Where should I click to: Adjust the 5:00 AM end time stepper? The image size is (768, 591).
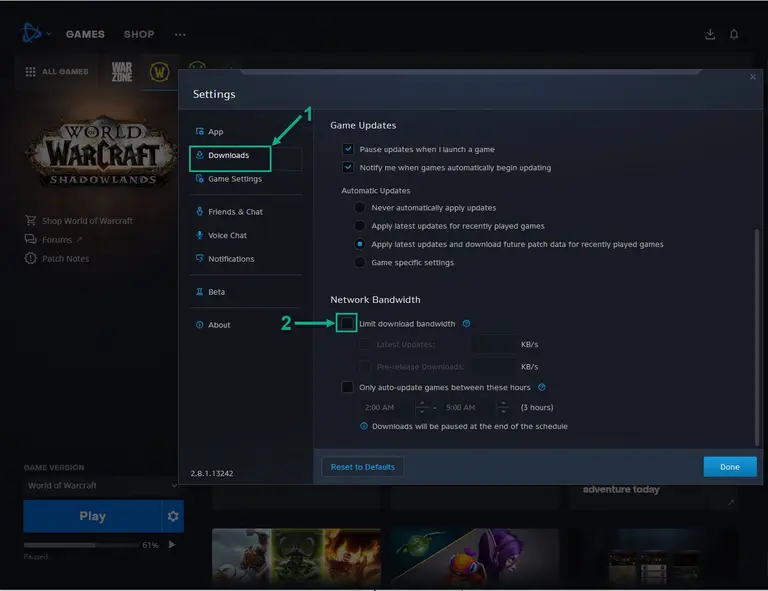pos(503,407)
